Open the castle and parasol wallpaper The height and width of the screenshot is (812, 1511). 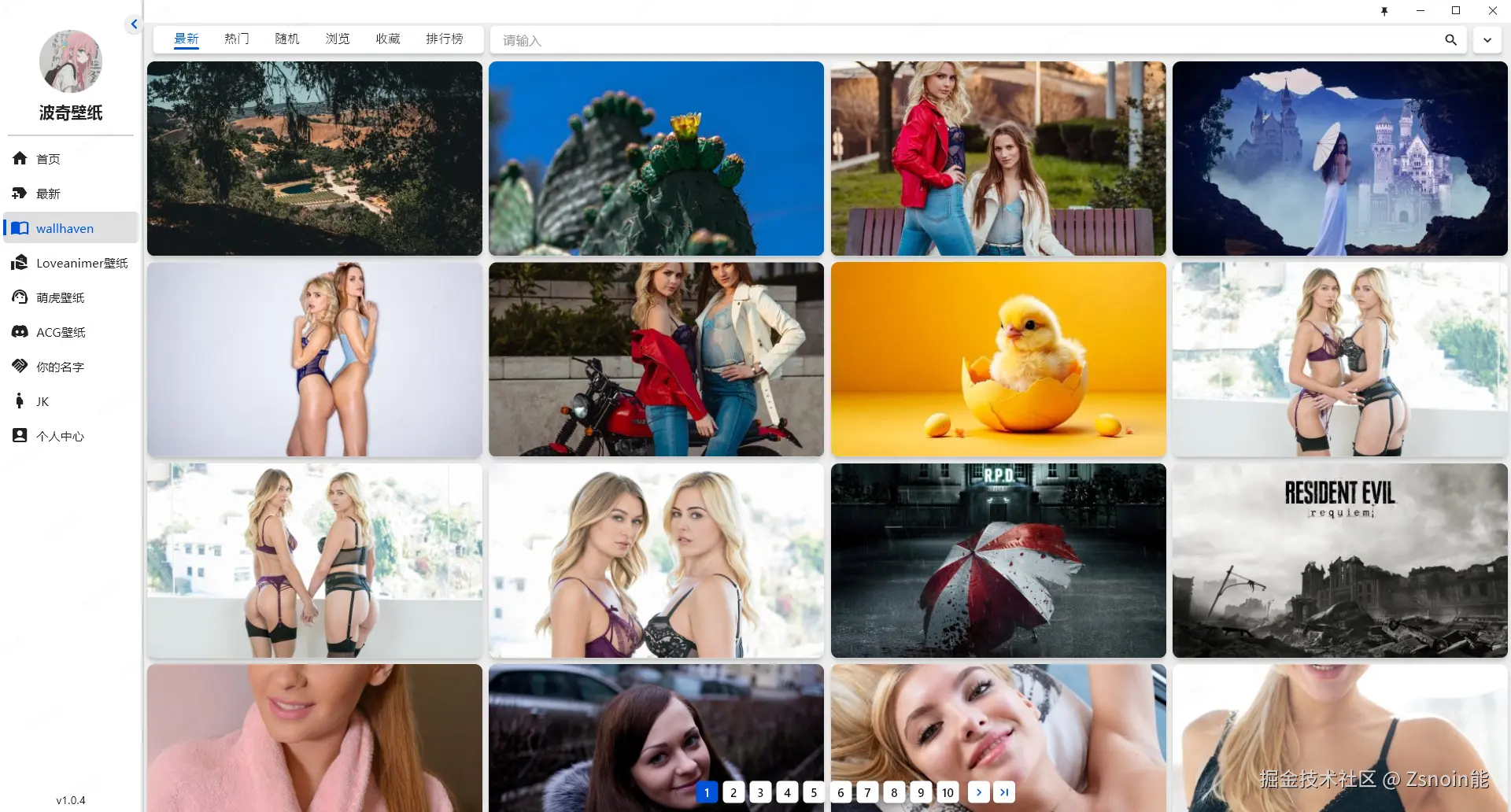(x=1340, y=158)
